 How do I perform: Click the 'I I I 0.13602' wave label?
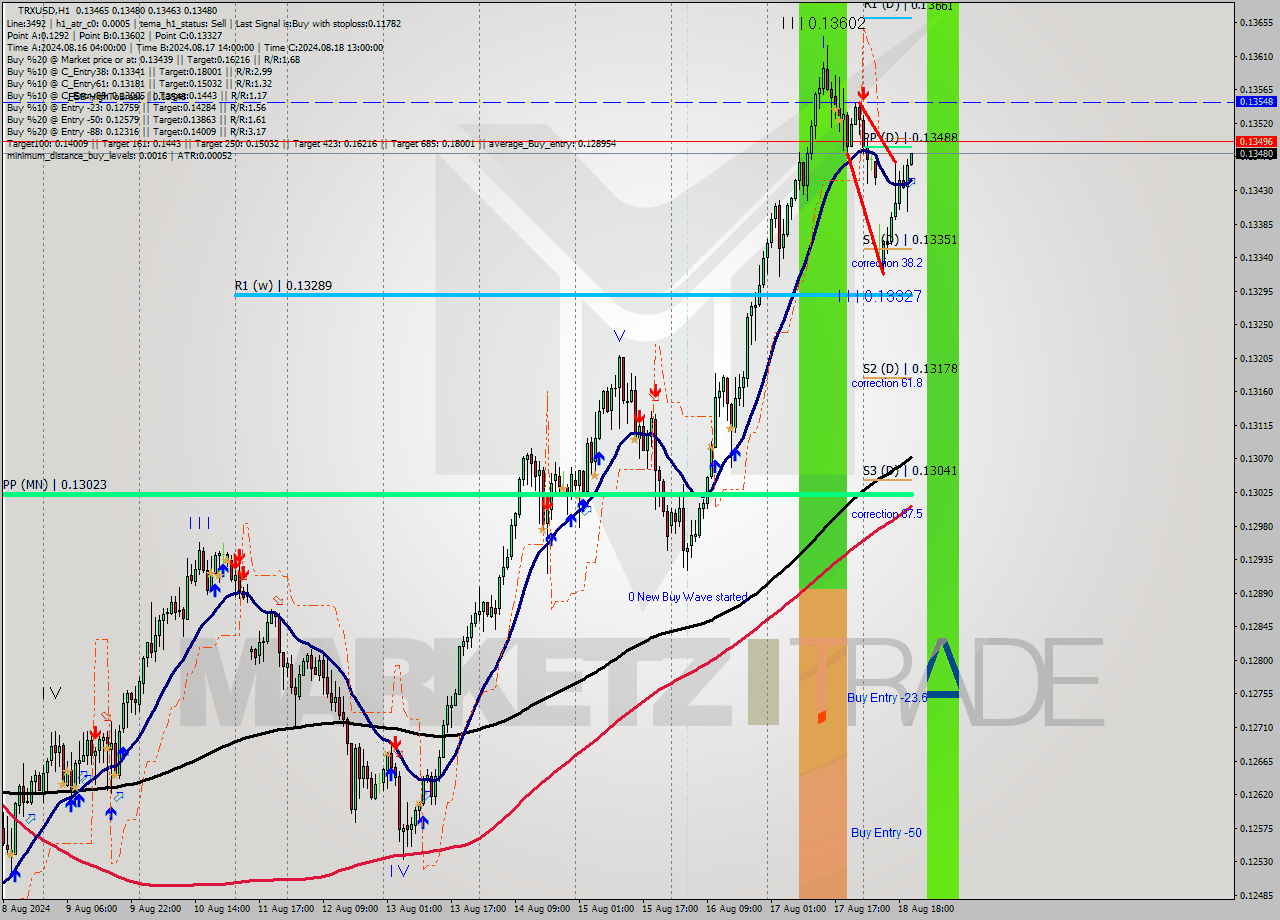[824, 23]
